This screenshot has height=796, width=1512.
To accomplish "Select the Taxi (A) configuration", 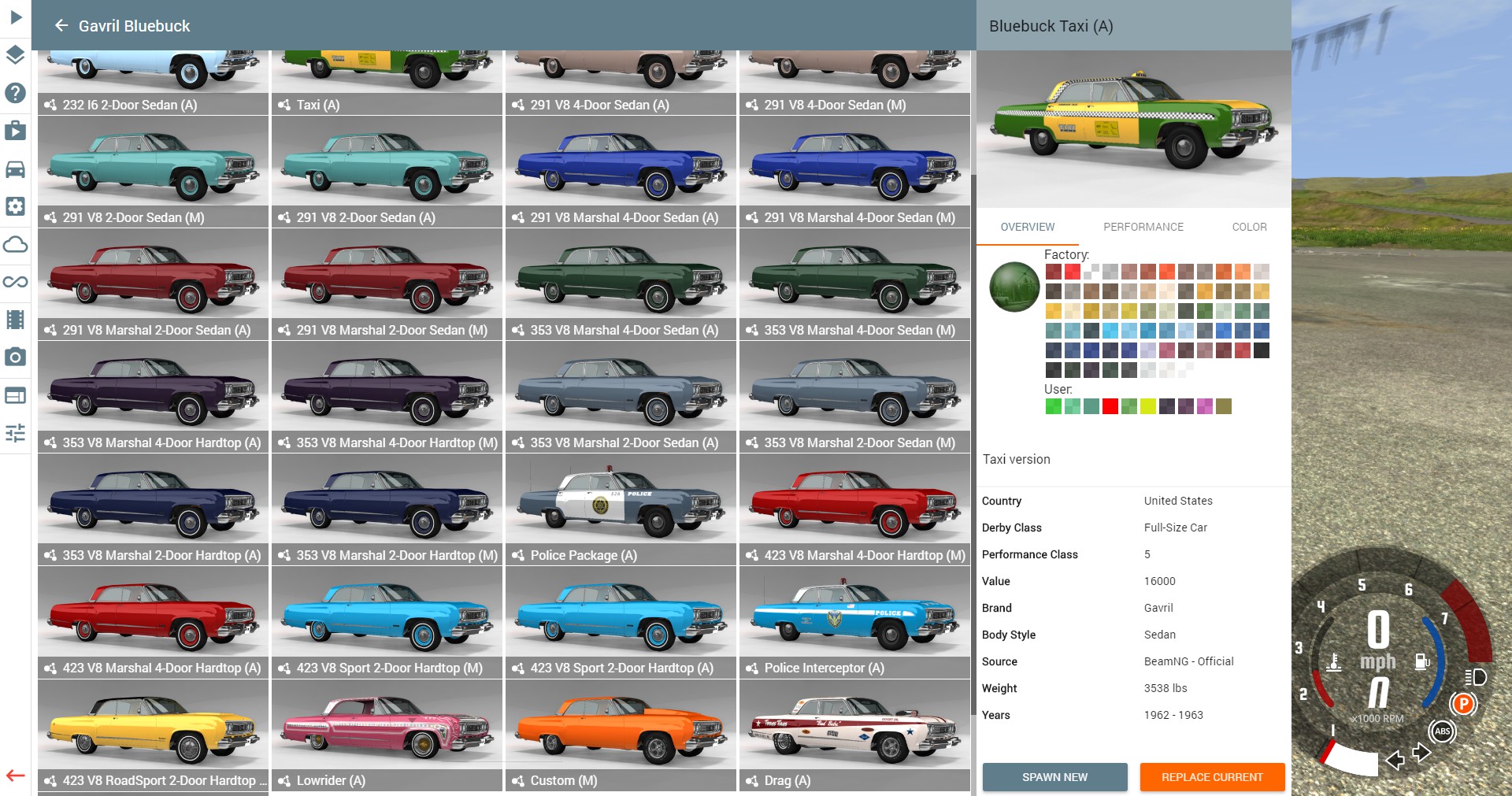I will click(387, 82).
